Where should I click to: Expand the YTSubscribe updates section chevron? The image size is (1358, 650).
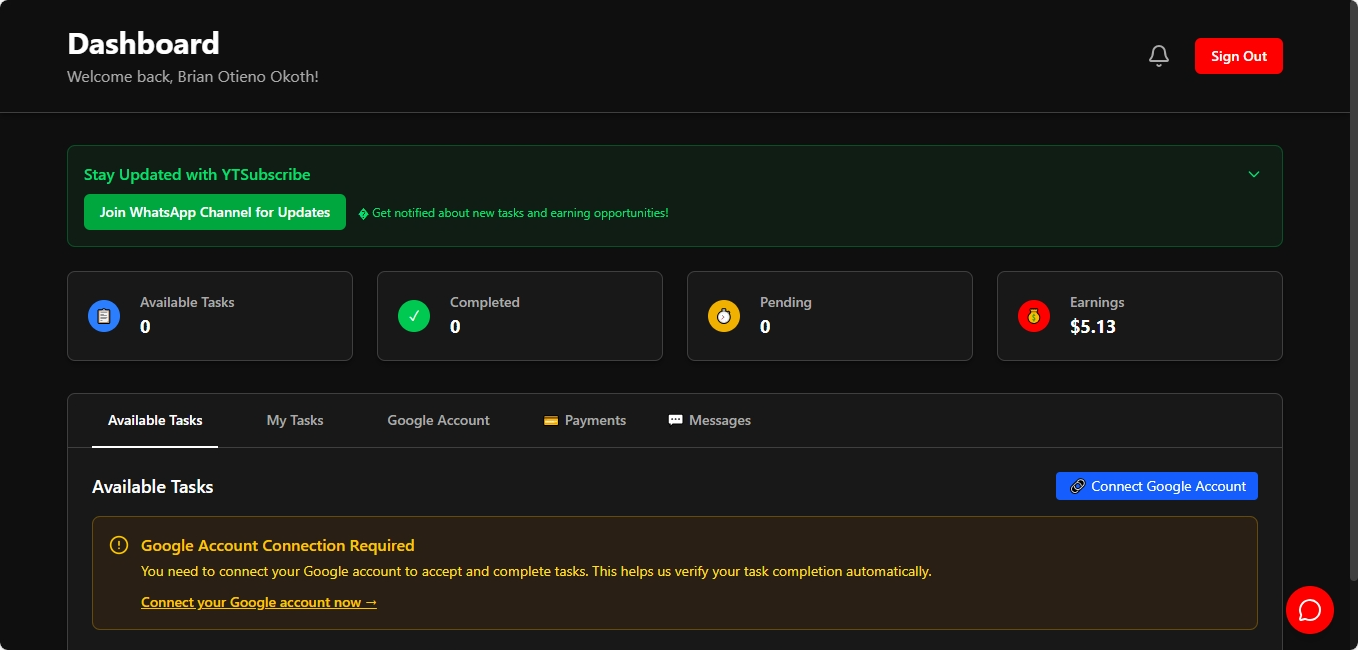click(x=1253, y=174)
